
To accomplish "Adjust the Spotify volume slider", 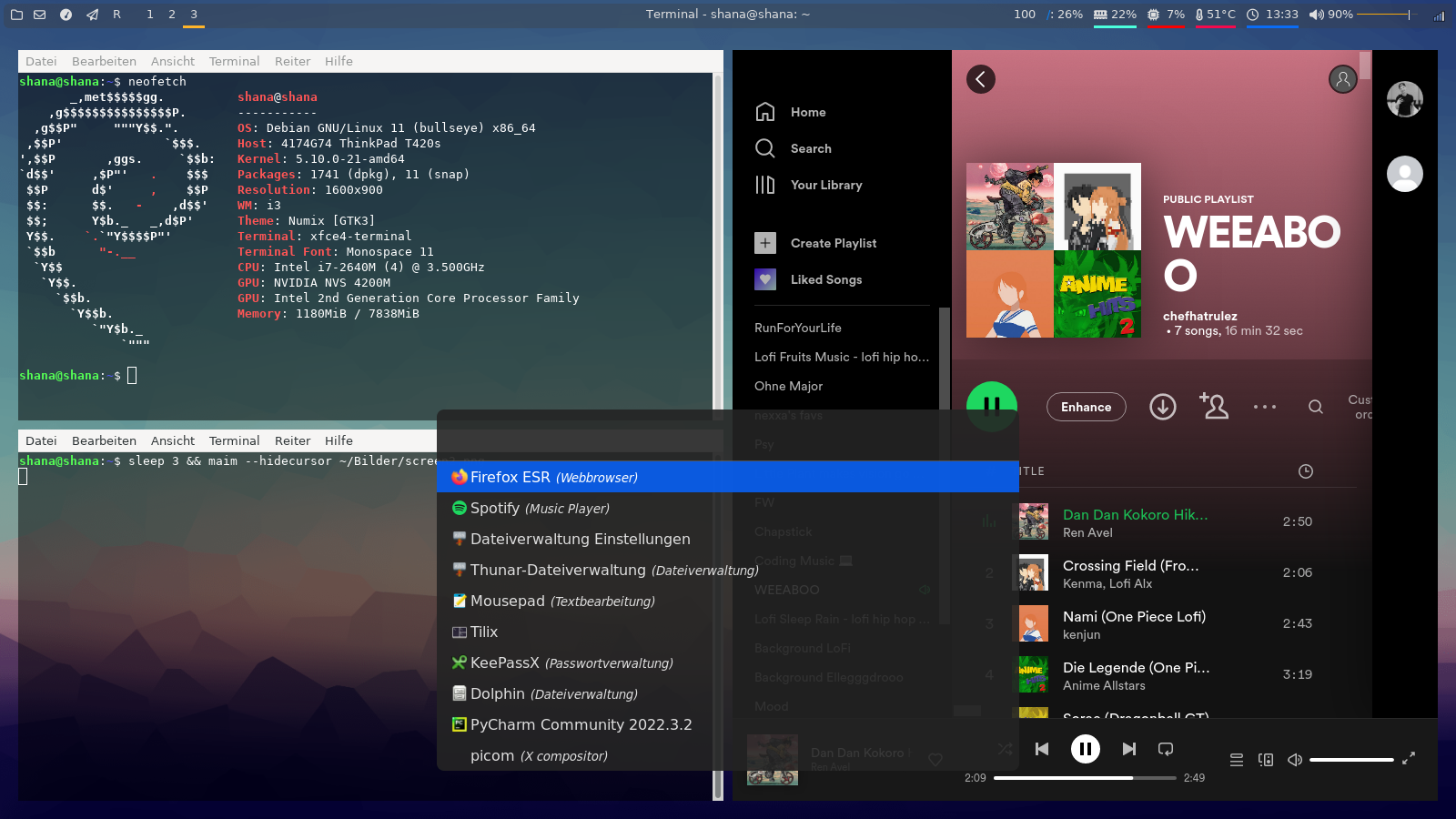I will (1351, 760).
